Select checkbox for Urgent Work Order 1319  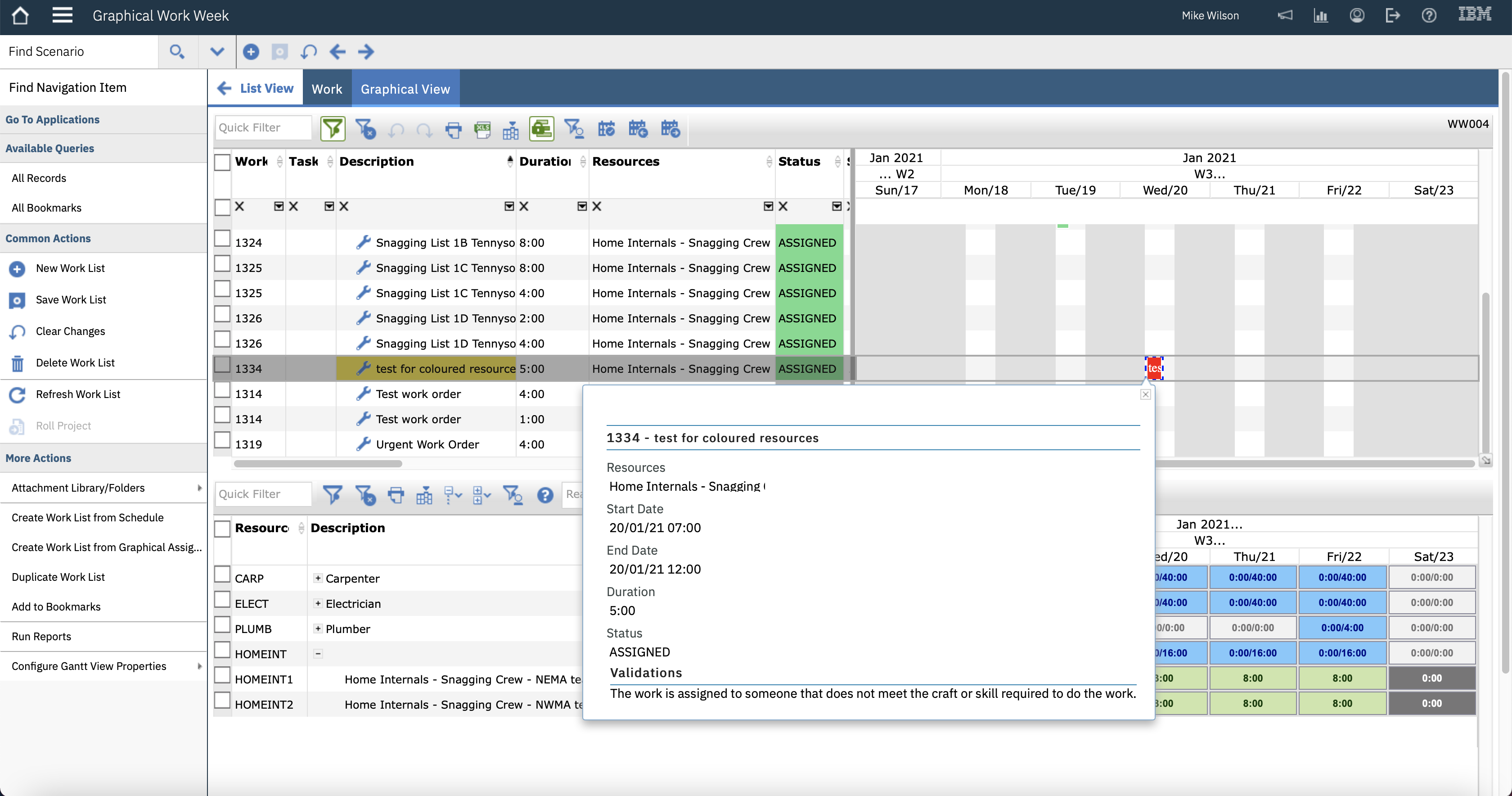point(222,441)
